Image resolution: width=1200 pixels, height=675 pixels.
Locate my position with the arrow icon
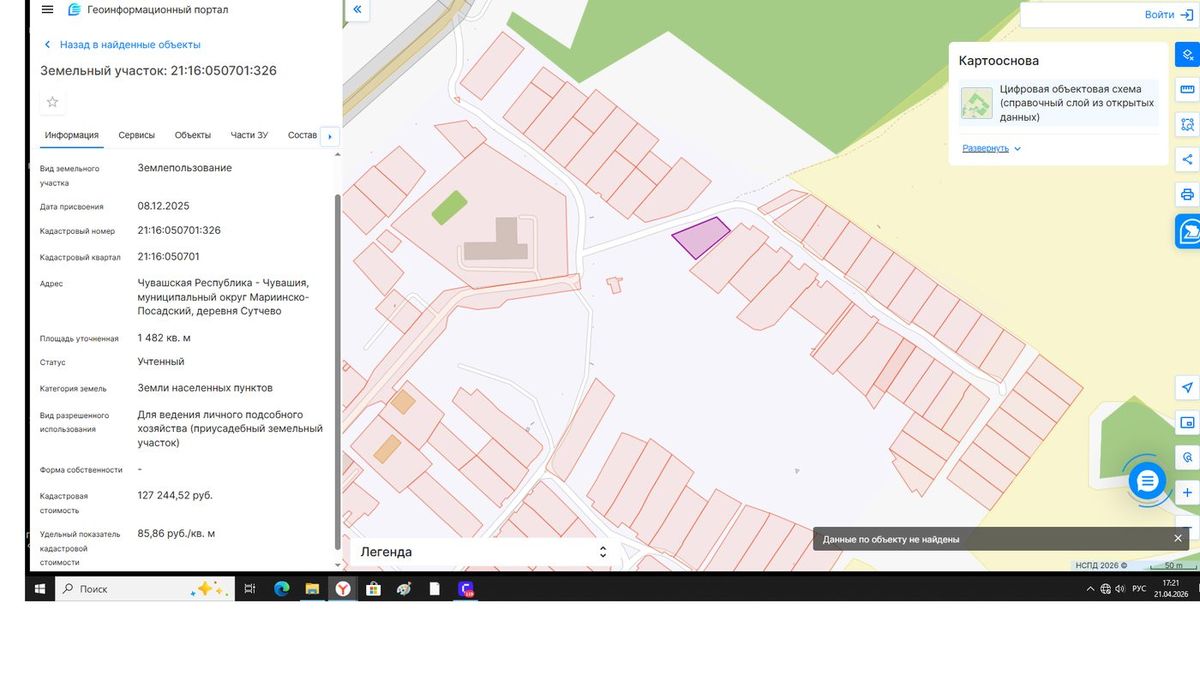(x=1188, y=388)
